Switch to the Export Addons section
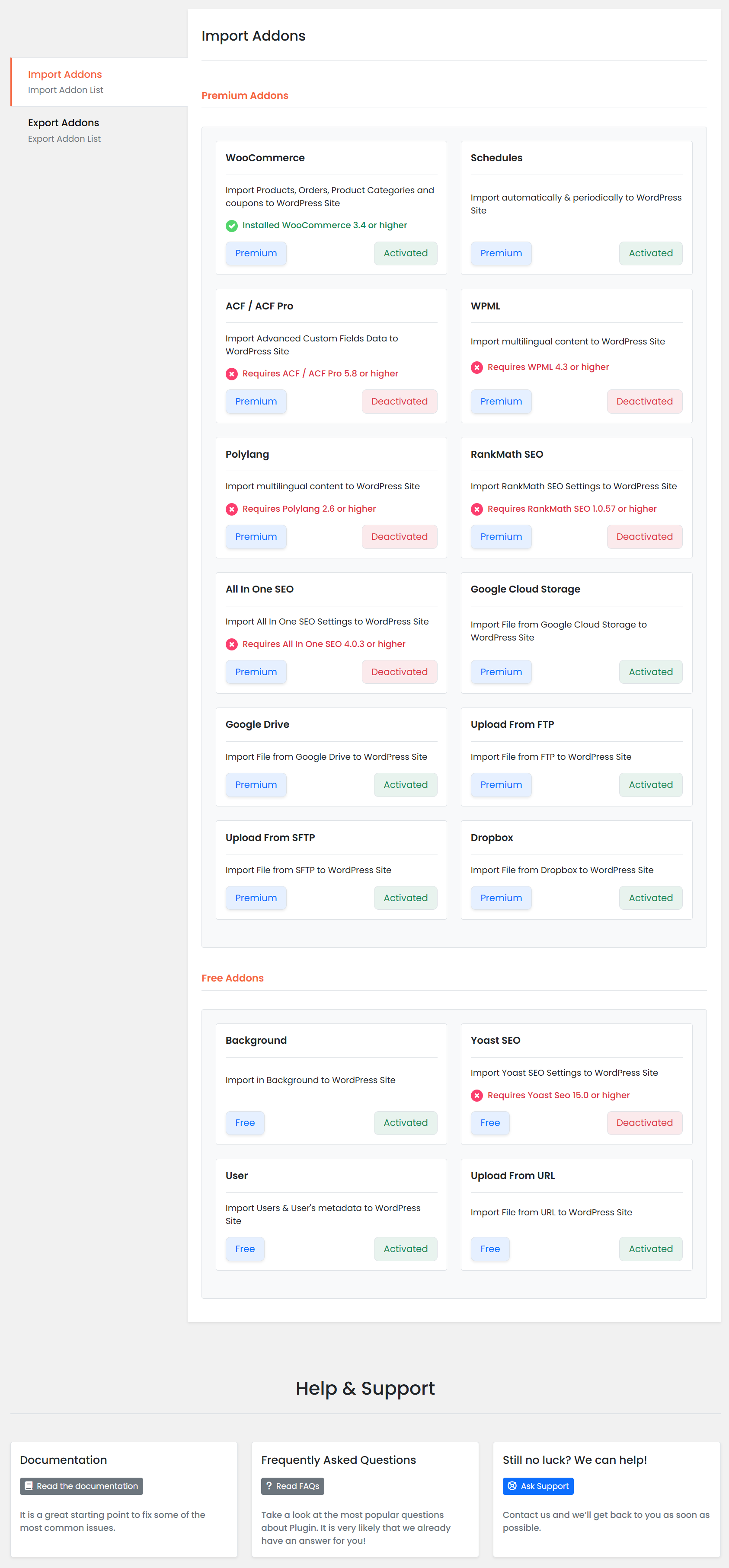 63,122
